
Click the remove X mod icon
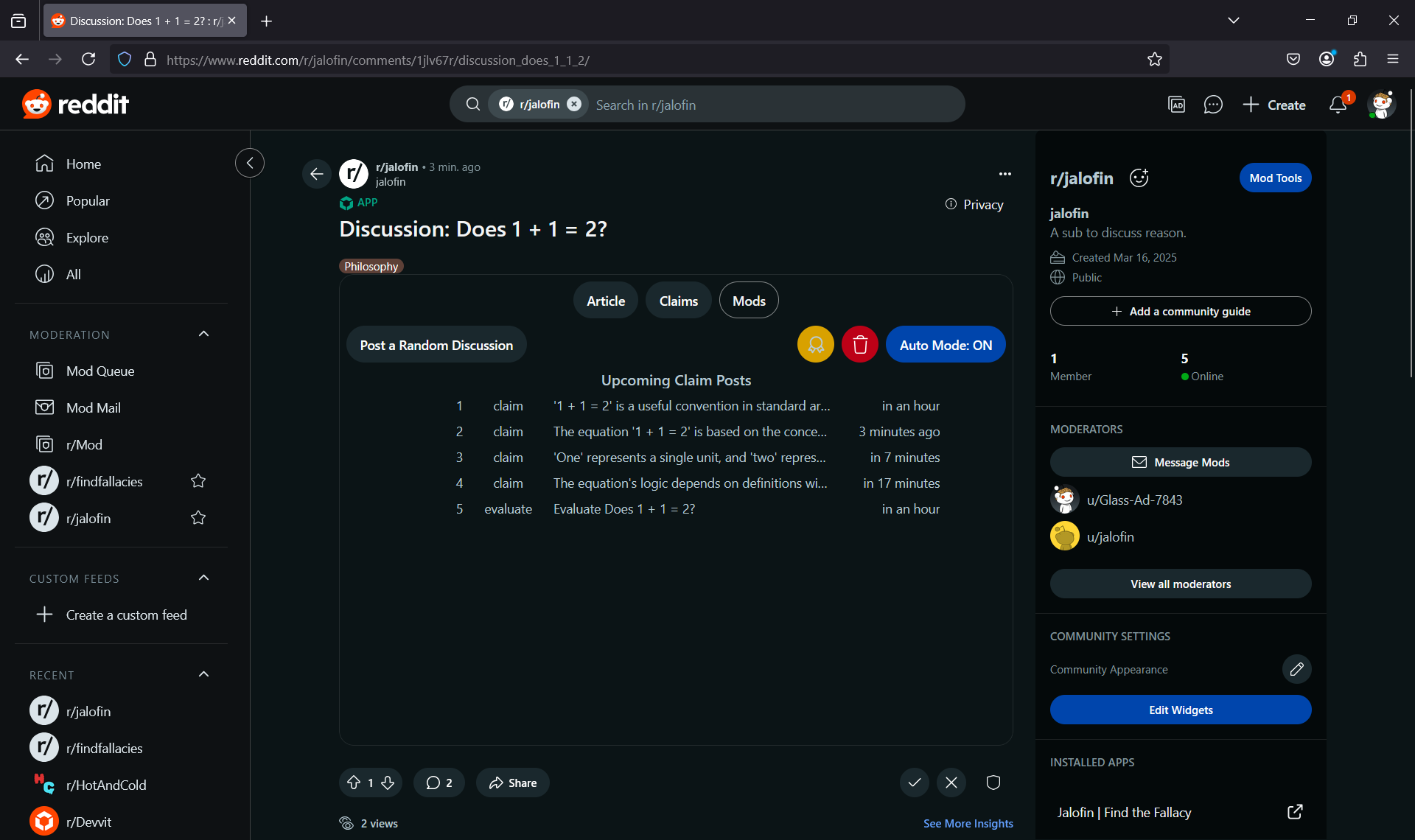coord(951,783)
